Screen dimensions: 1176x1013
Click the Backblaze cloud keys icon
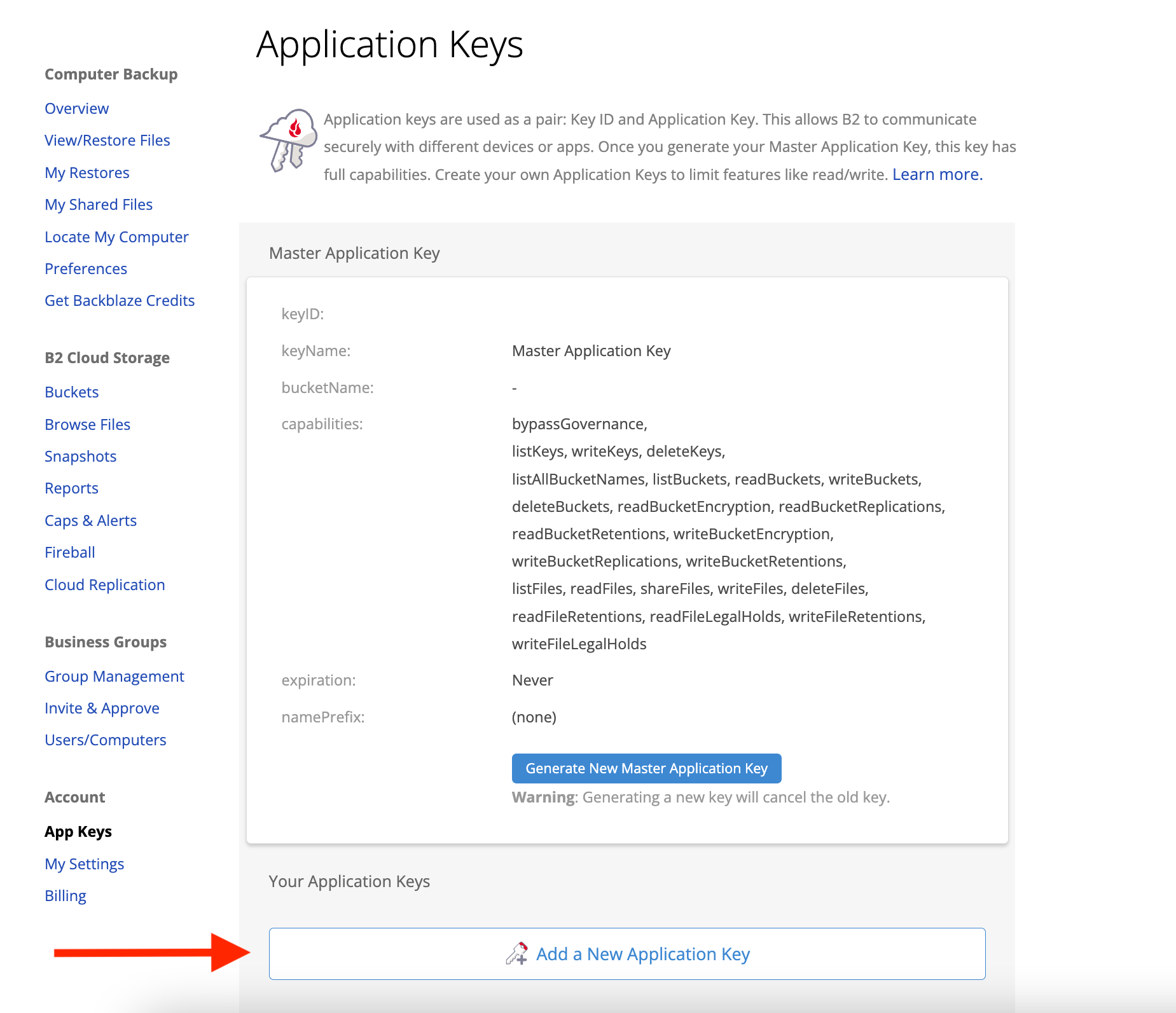pyautogui.click(x=289, y=141)
